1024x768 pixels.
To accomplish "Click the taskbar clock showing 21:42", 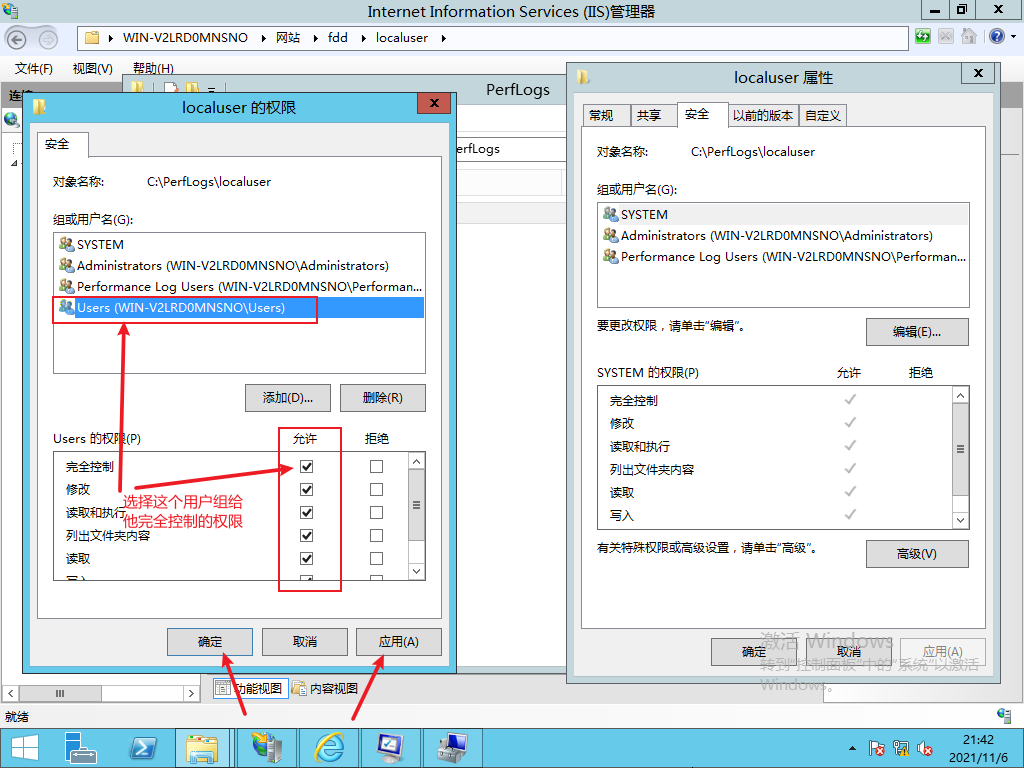I will point(978,740).
